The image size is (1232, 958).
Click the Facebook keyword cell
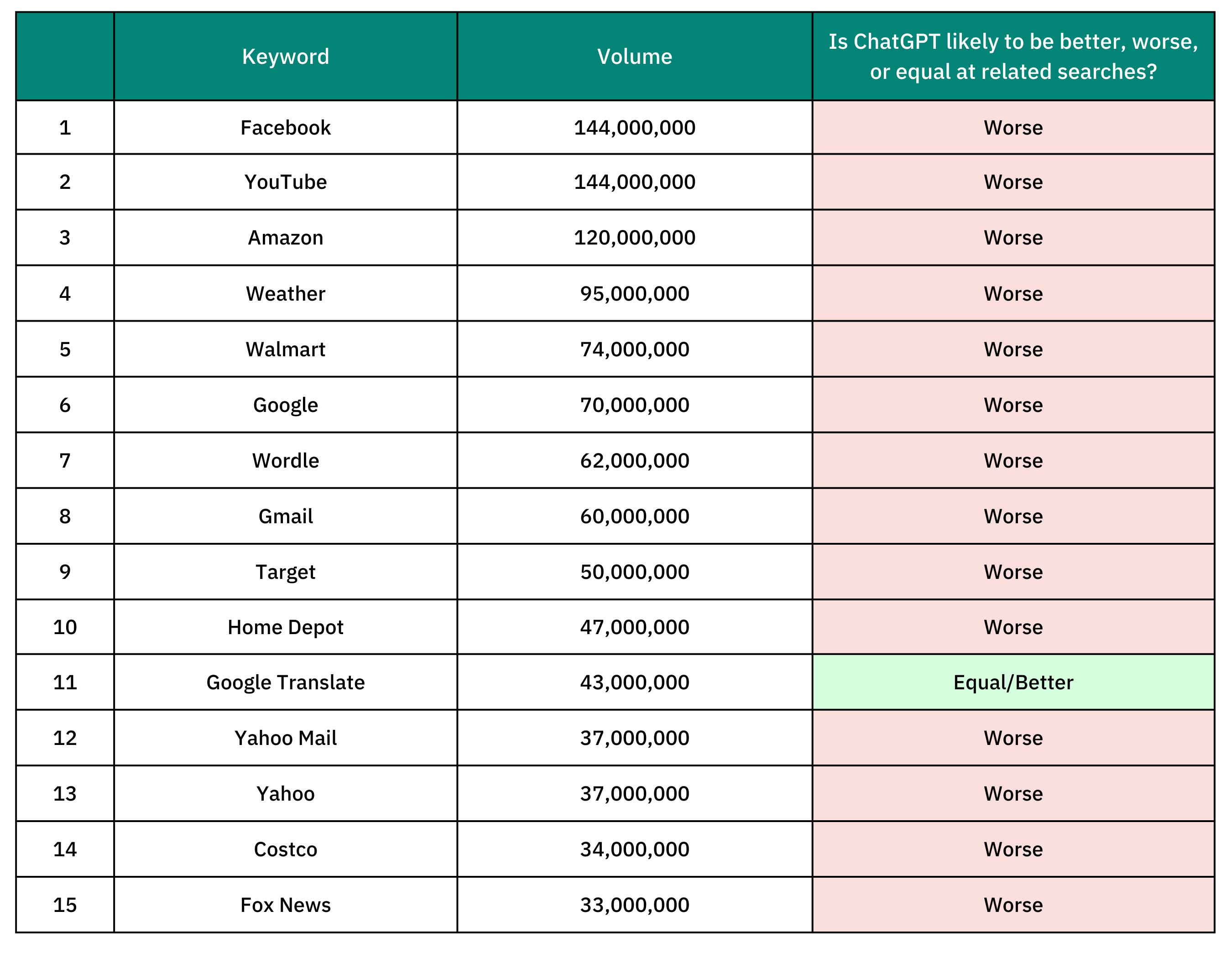pos(286,127)
